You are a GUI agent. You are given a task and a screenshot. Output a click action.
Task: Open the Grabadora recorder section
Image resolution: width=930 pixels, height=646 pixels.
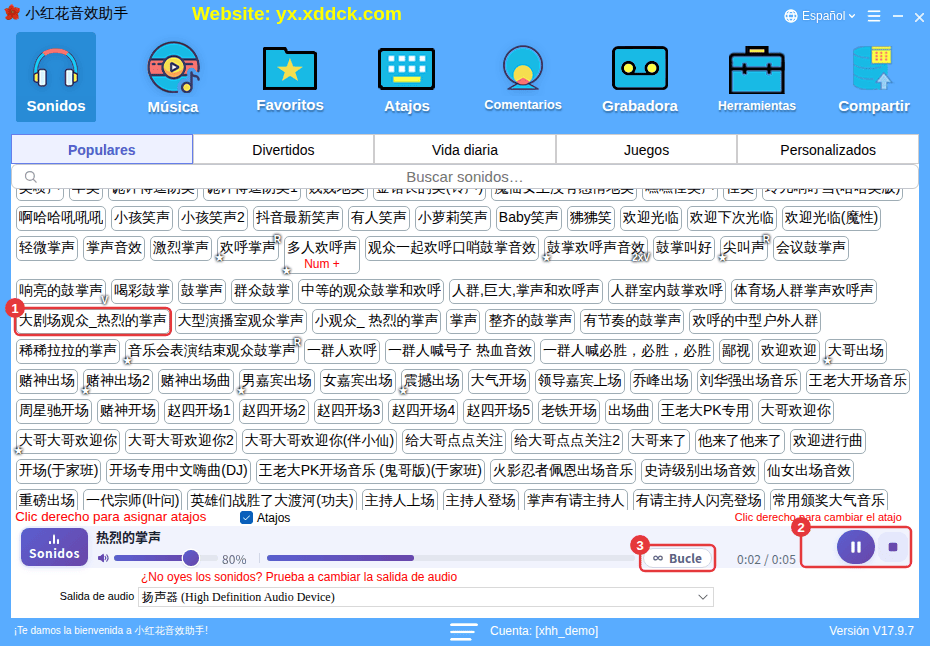click(x=640, y=77)
